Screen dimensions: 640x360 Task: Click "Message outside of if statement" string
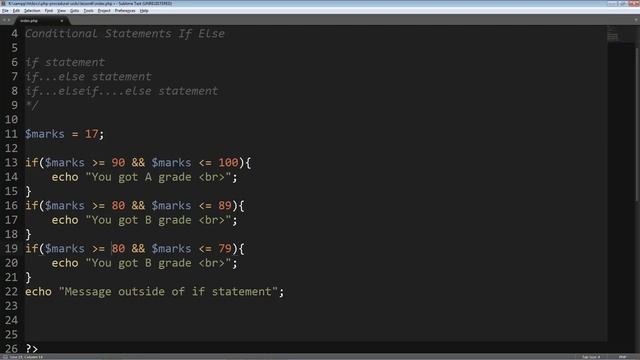pos(168,291)
